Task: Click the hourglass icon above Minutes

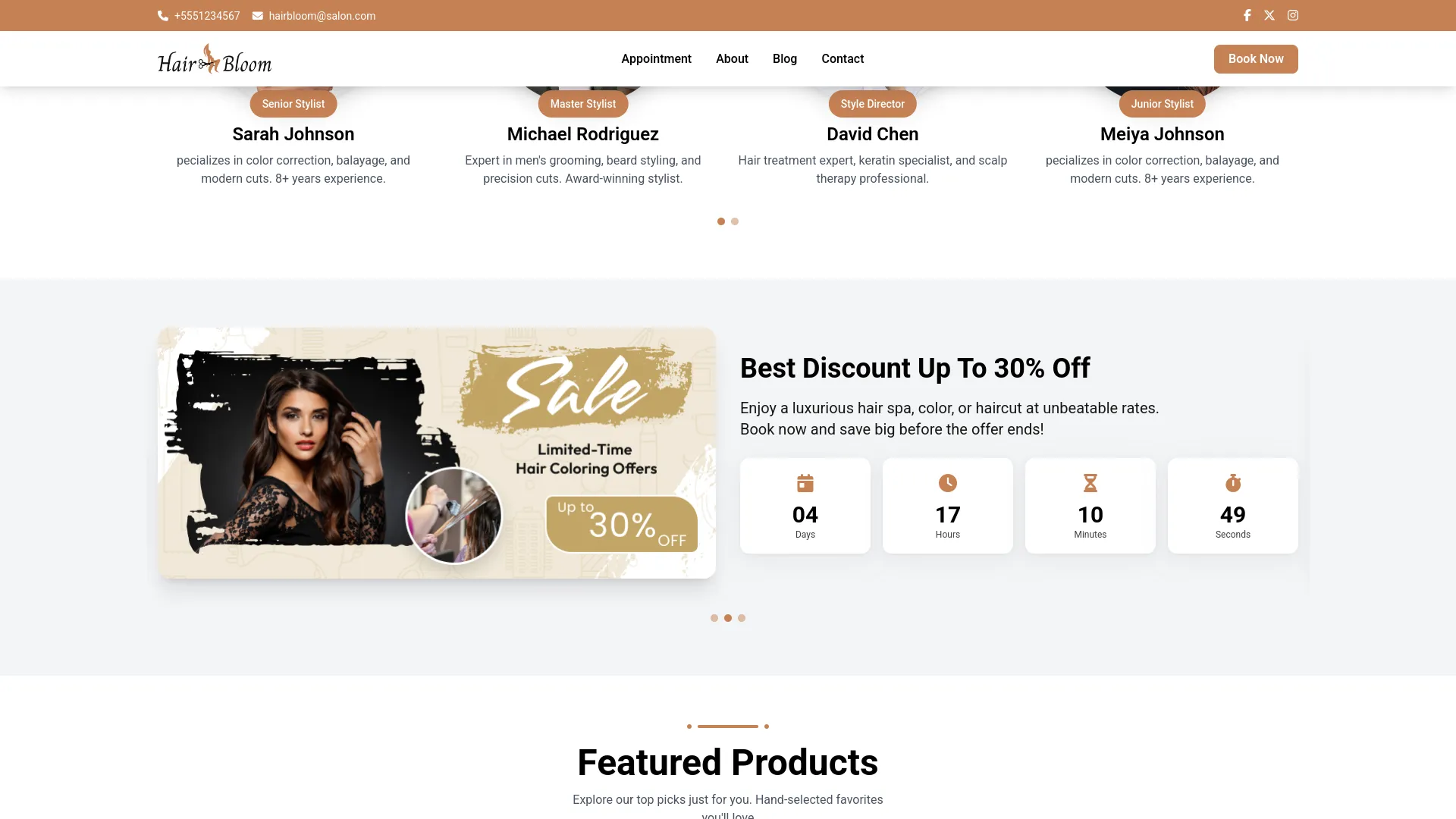Action: click(x=1090, y=483)
